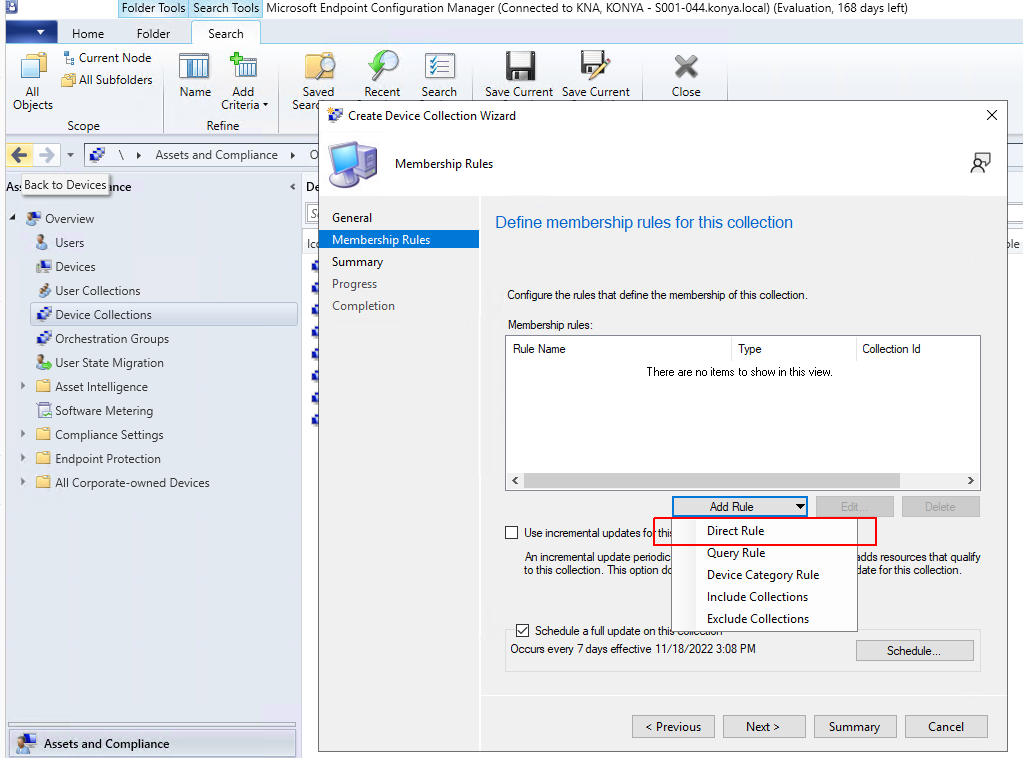Open the Saved Searches button
This screenshot has width=1023, height=758.
pos(318,81)
